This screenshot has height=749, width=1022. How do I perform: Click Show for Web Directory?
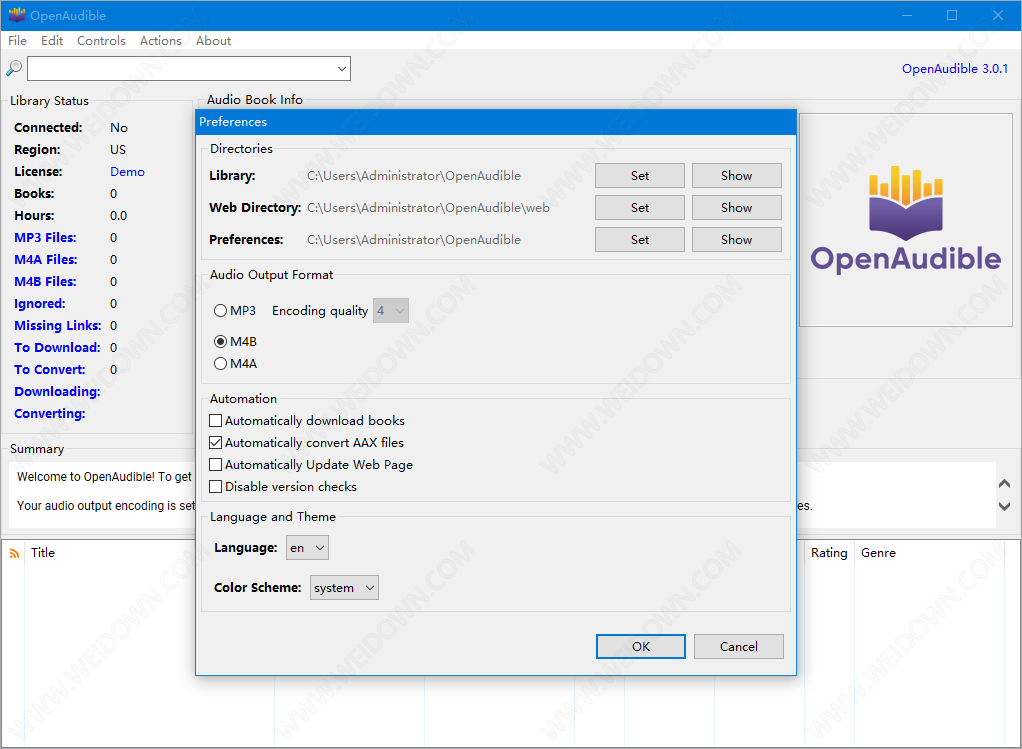pos(737,207)
